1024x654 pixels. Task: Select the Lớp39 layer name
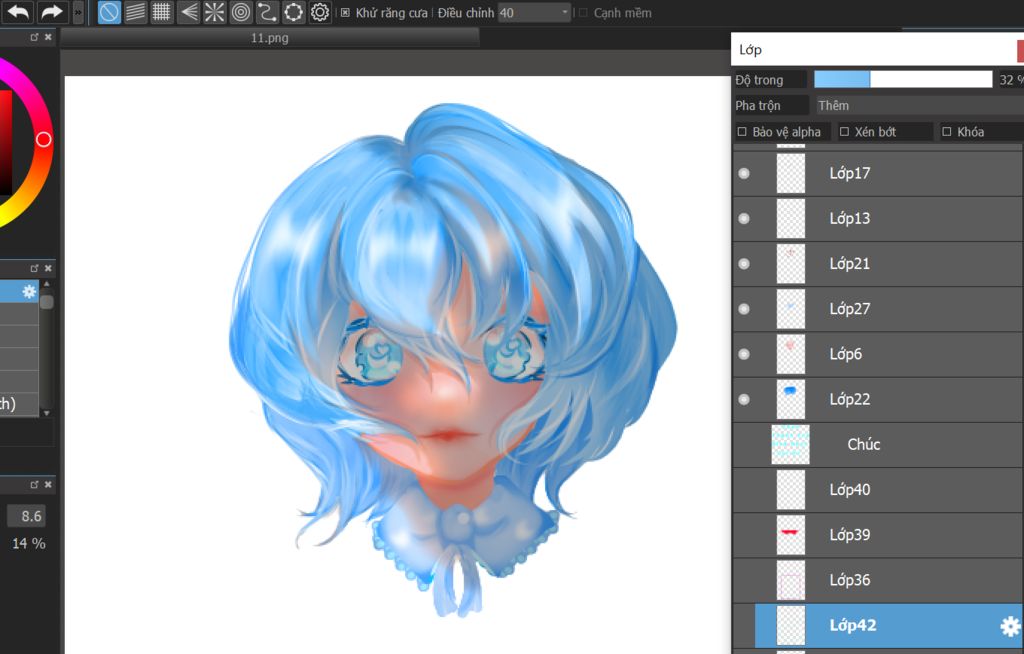(850, 534)
